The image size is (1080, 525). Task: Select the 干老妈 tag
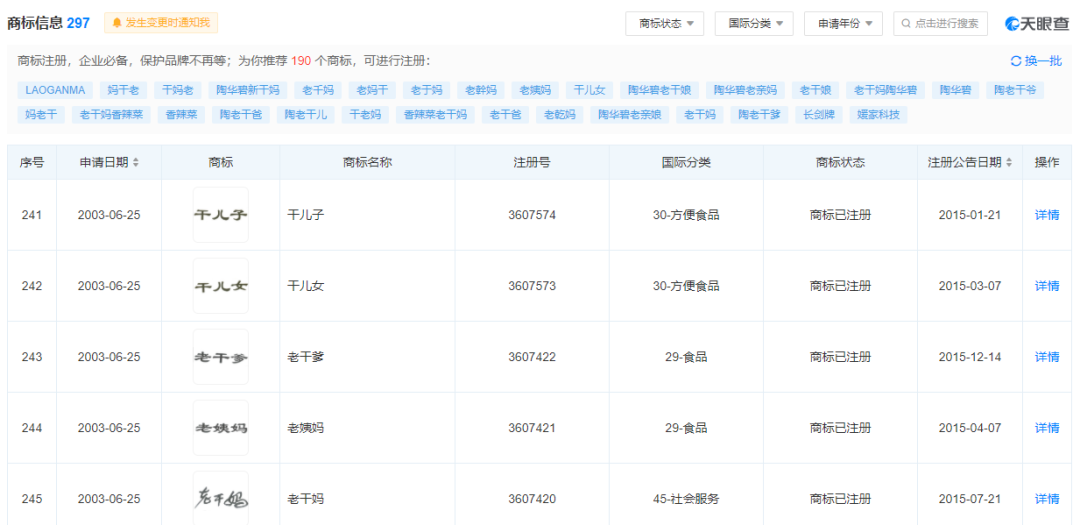[x=365, y=115]
